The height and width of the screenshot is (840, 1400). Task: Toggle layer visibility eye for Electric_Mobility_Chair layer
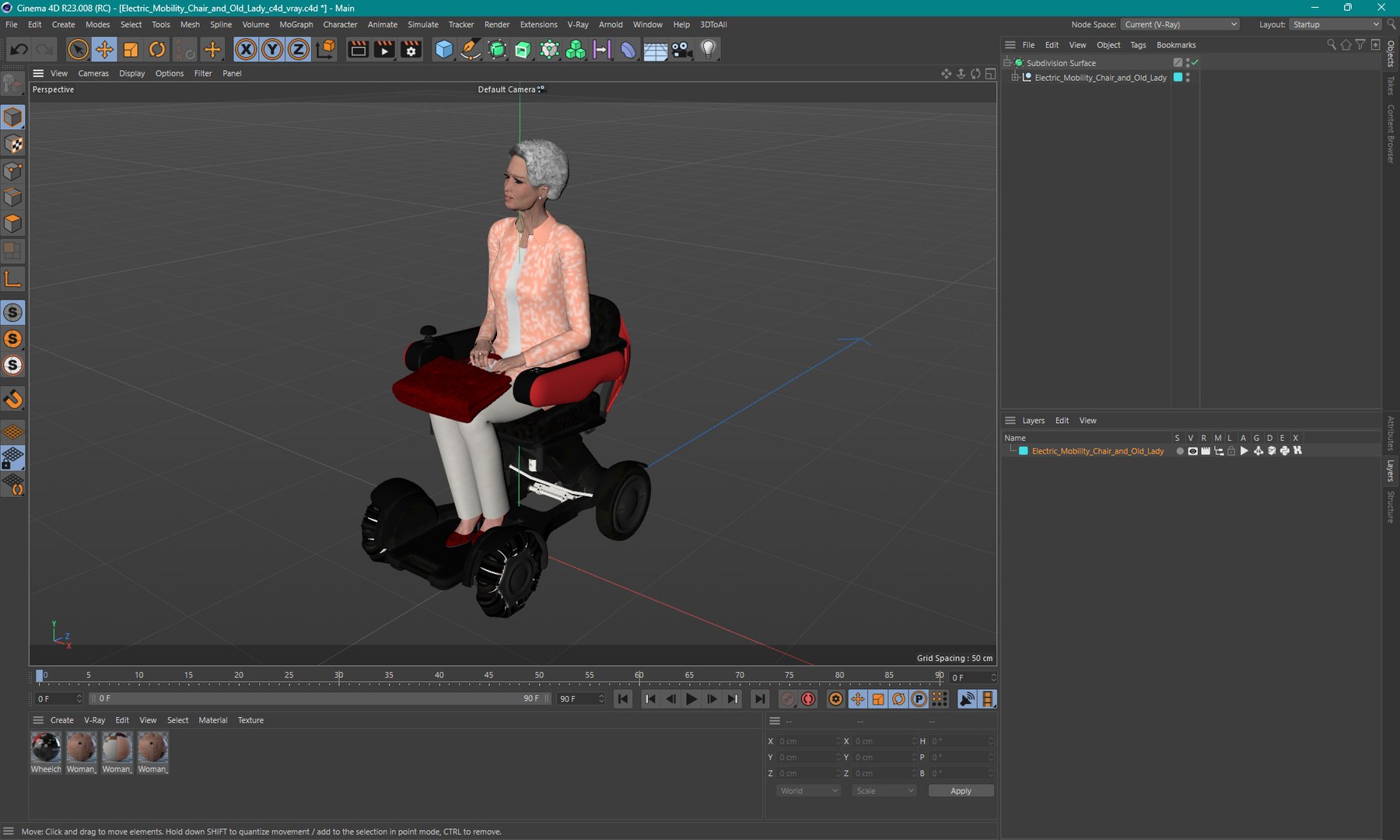click(1192, 451)
